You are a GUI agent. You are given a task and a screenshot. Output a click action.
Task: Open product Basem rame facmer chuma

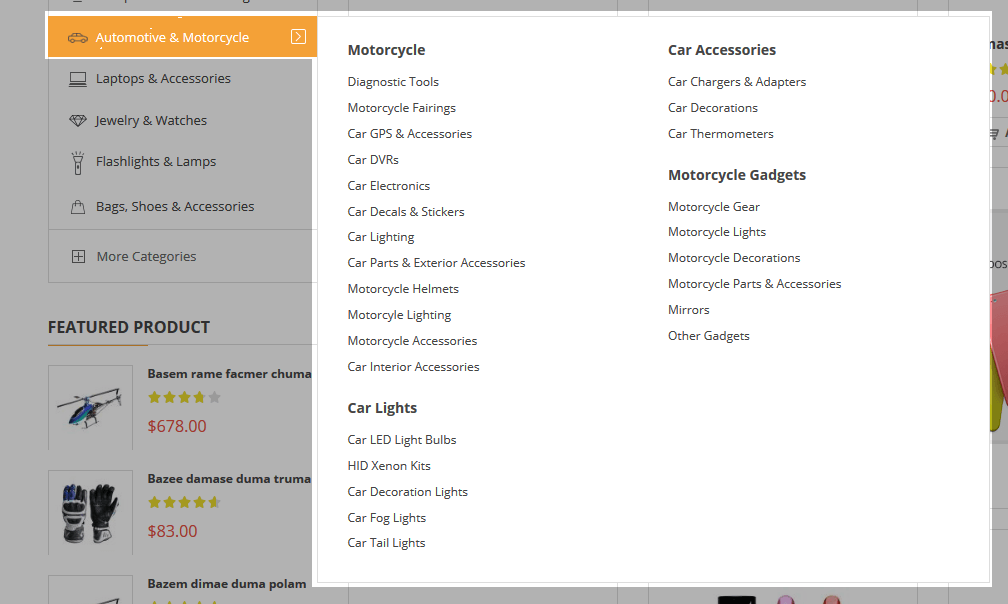point(230,374)
